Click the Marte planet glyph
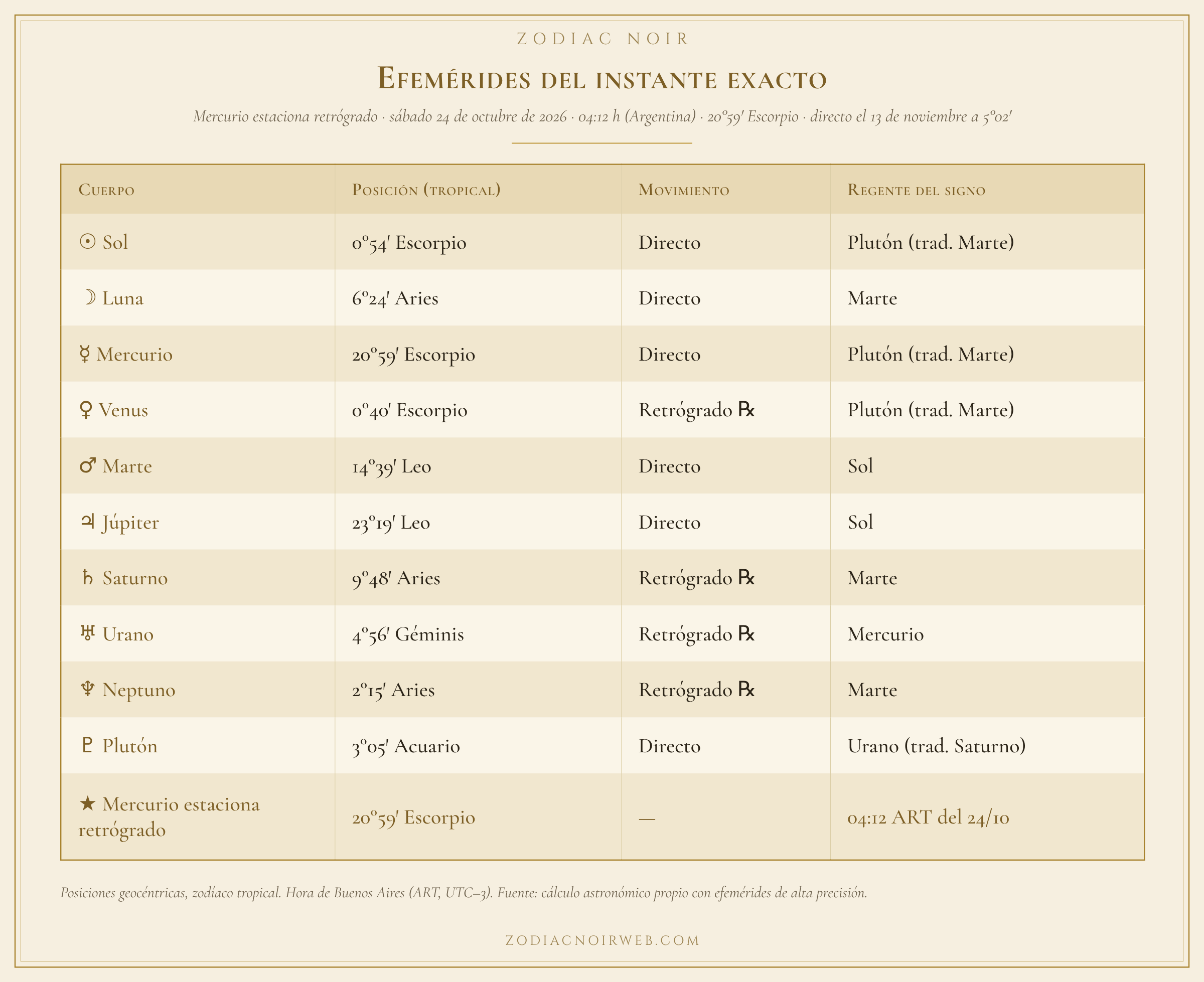This screenshot has height=982, width=1204. click(88, 465)
